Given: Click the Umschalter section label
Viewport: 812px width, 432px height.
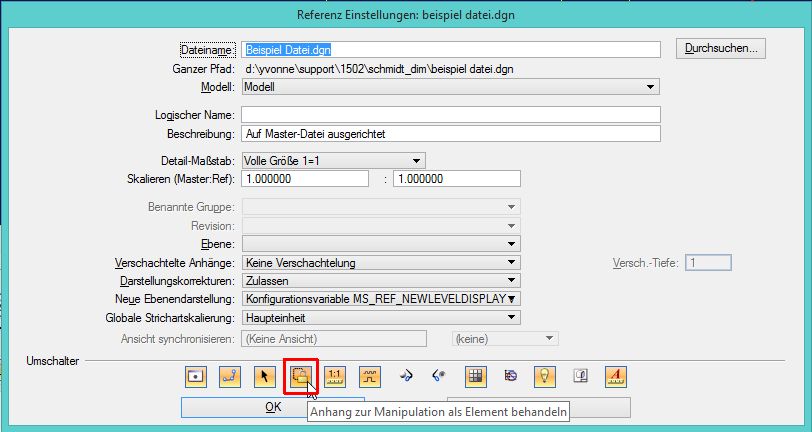Looking at the screenshot, I should 53,361.
